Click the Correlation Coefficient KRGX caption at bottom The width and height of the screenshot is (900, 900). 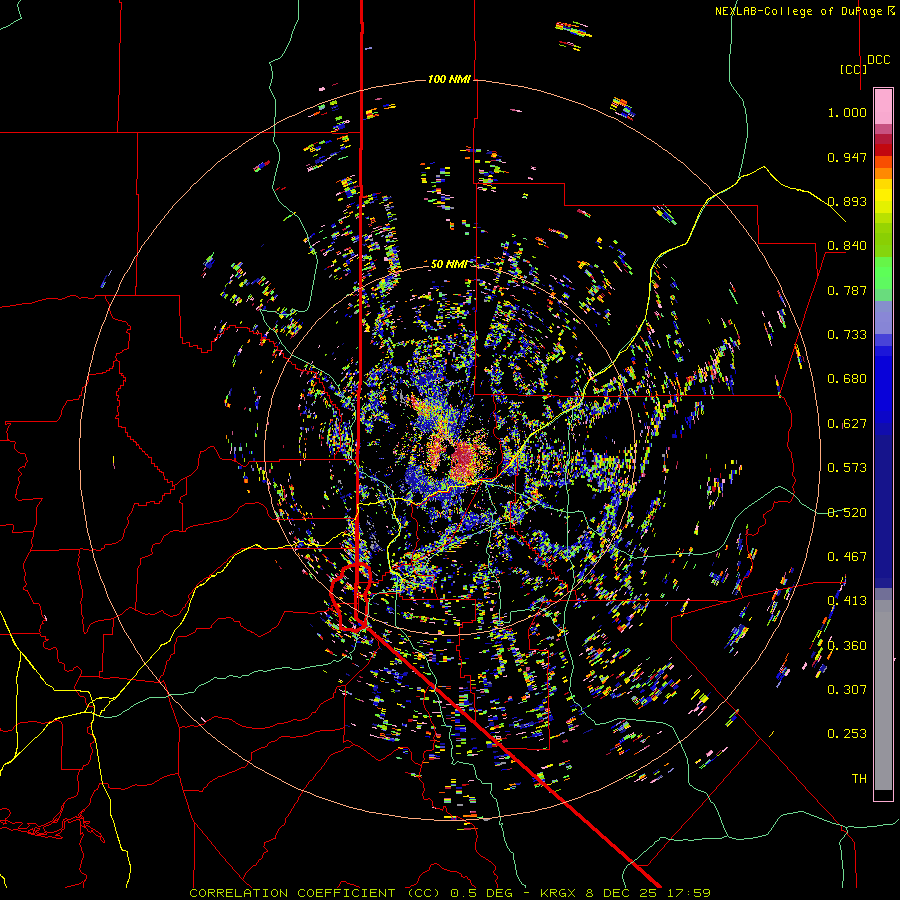450,893
